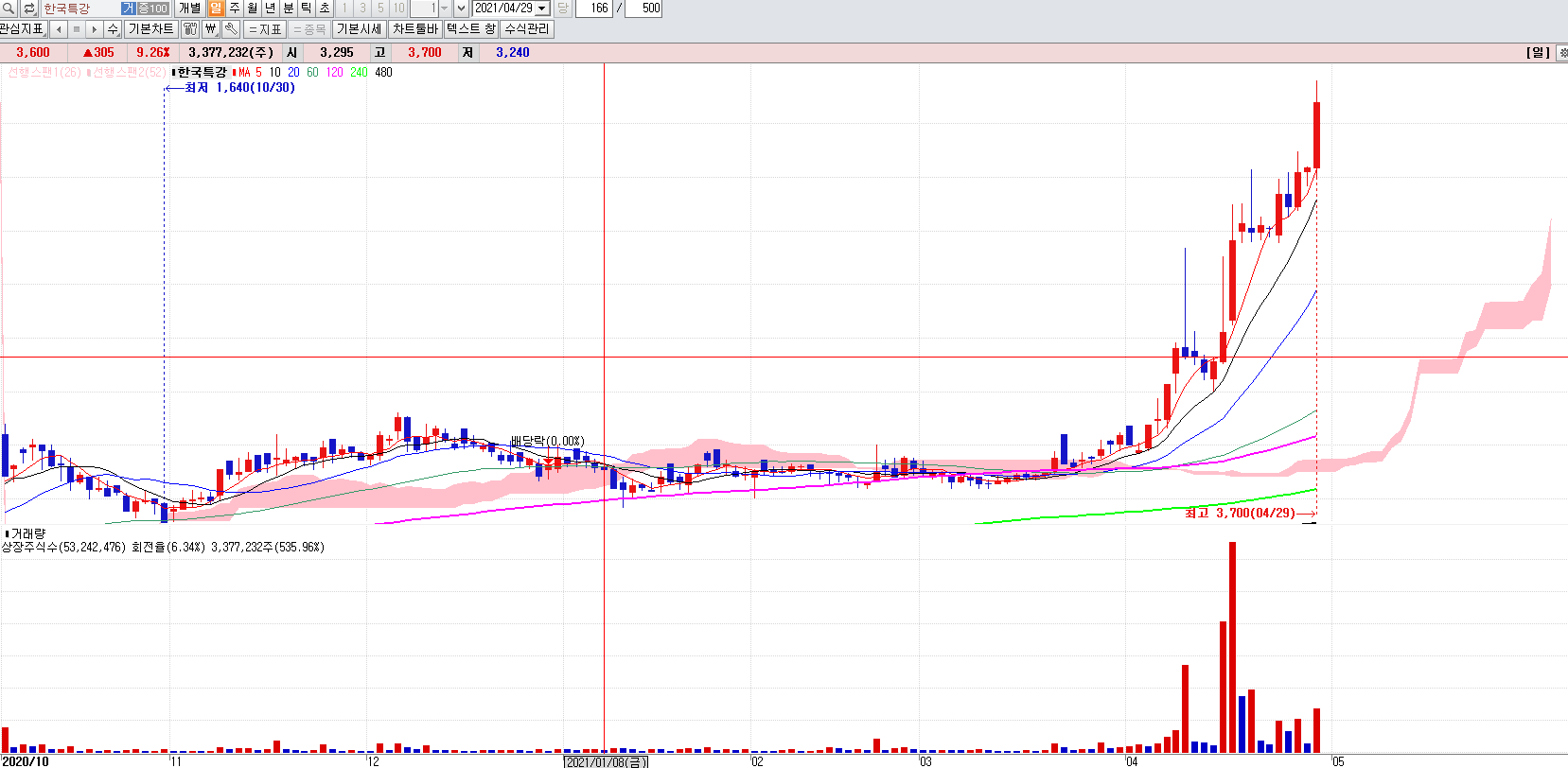Open the =종목 stock menu
This screenshot has height=768, width=1568.
click(x=309, y=29)
